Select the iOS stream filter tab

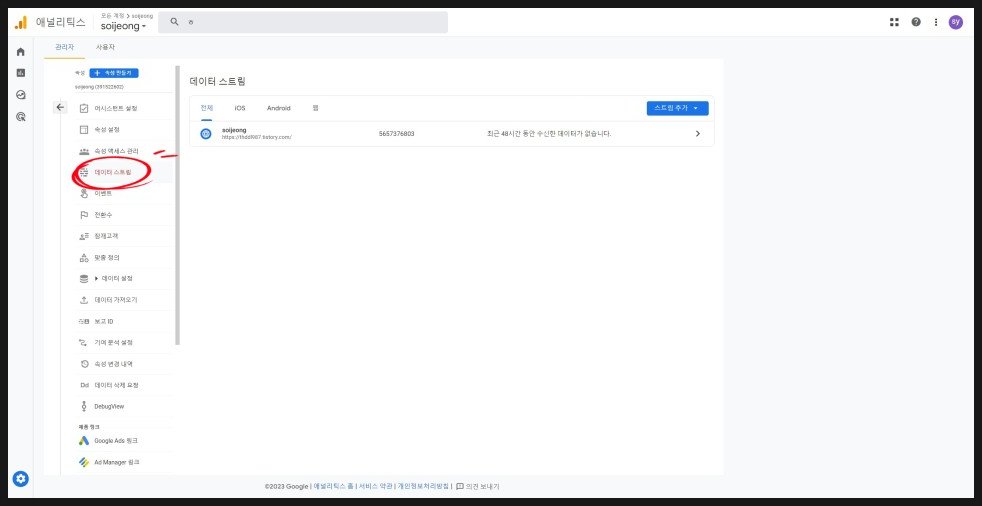pos(239,108)
